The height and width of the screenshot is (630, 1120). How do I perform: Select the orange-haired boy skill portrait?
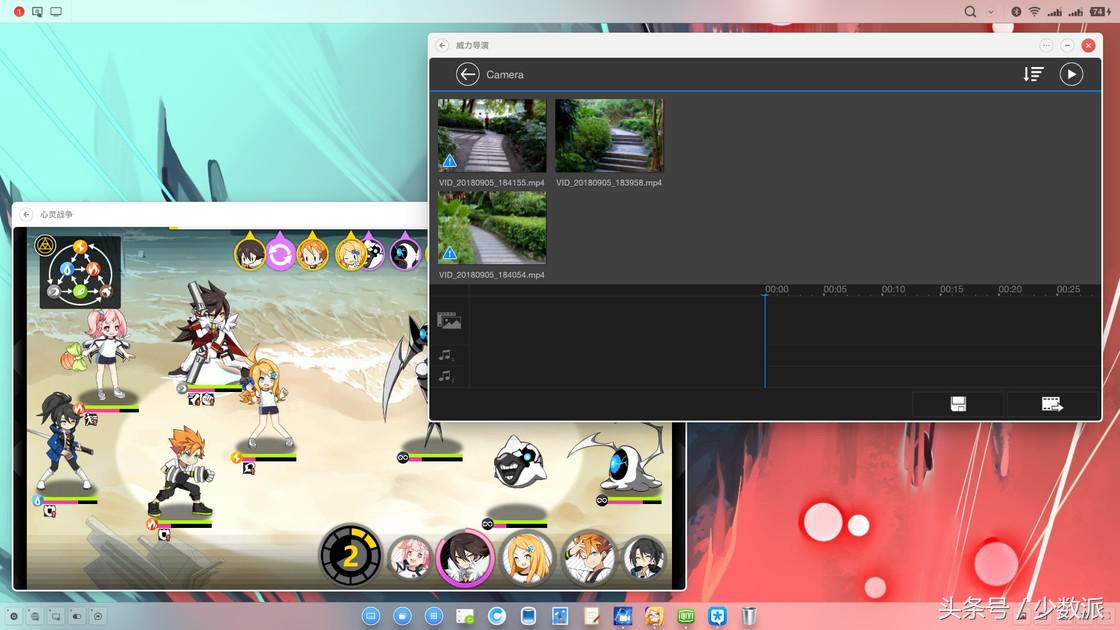click(x=588, y=557)
